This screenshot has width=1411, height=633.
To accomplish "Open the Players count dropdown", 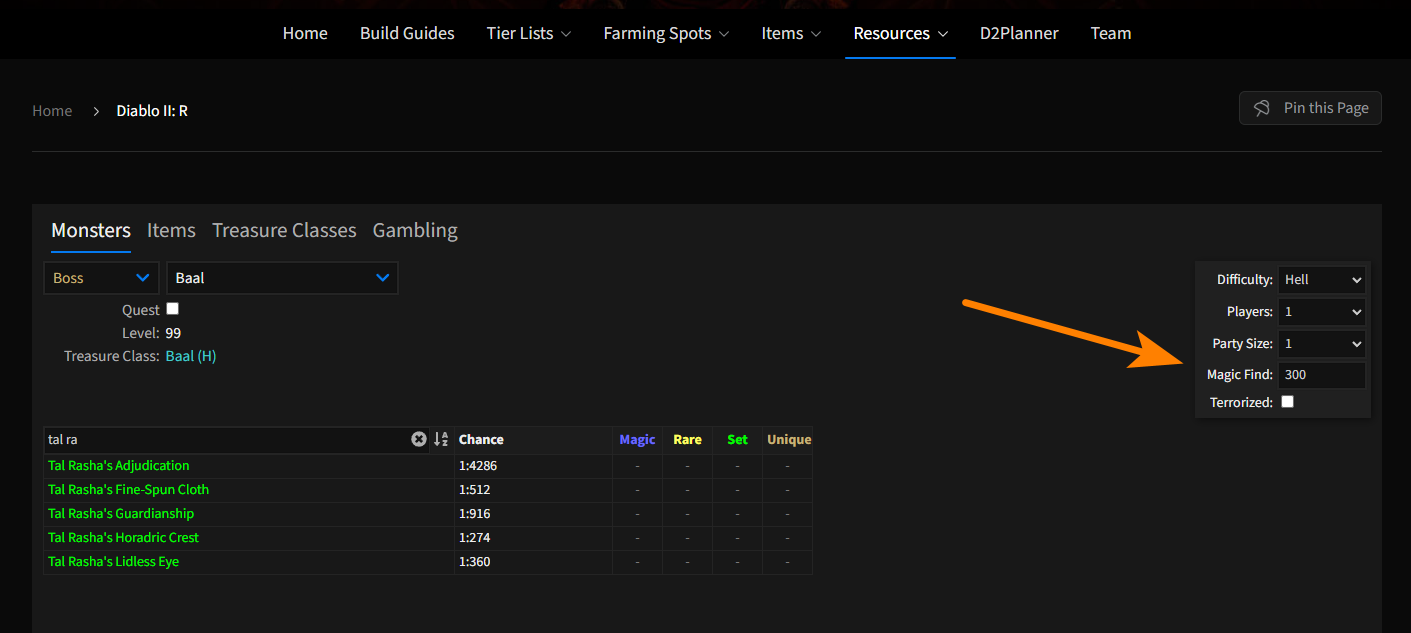I will (1321, 312).
